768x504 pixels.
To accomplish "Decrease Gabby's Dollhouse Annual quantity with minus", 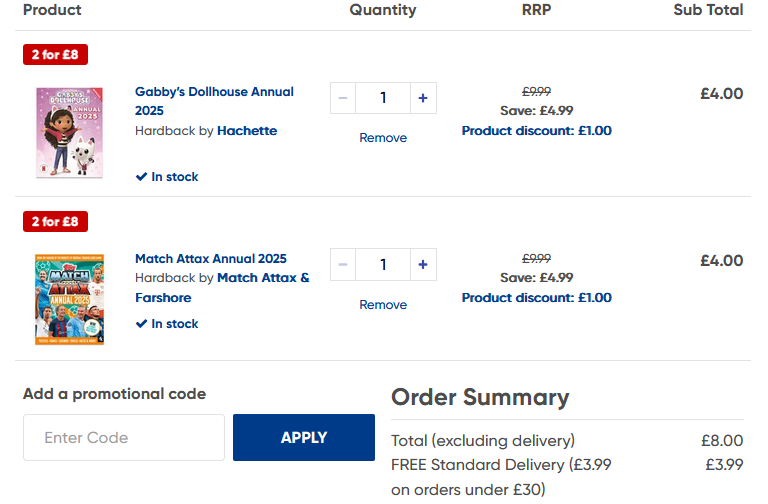I will click(343, 98).
